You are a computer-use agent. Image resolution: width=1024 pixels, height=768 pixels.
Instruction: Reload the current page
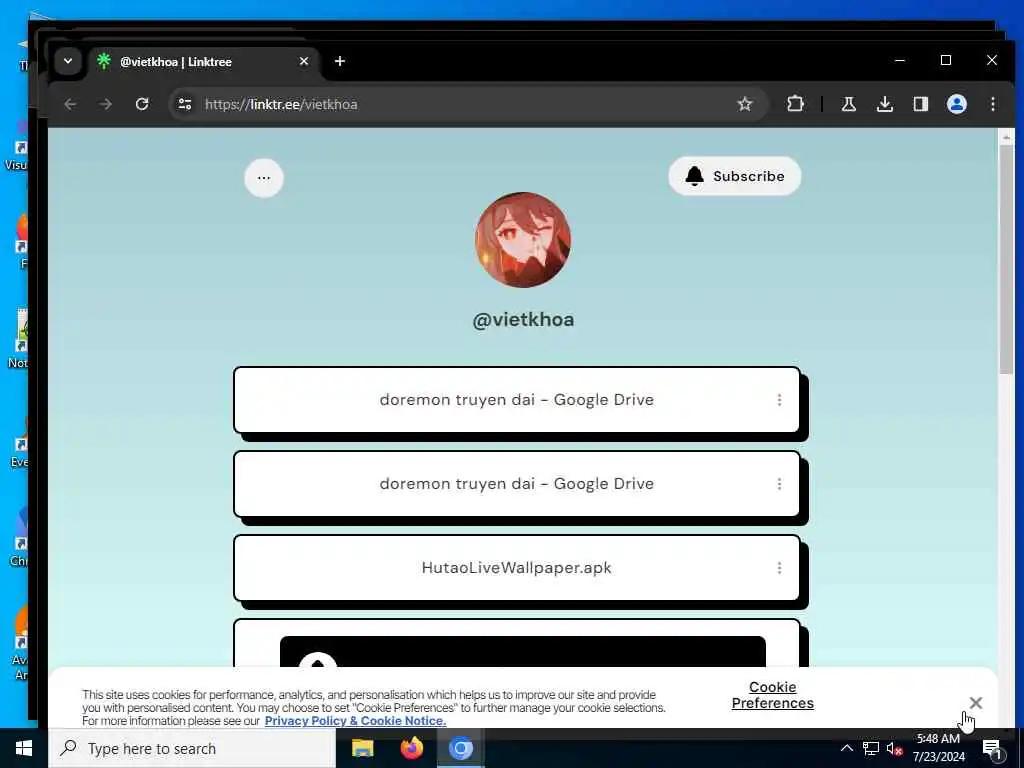[x=142, y=104]
